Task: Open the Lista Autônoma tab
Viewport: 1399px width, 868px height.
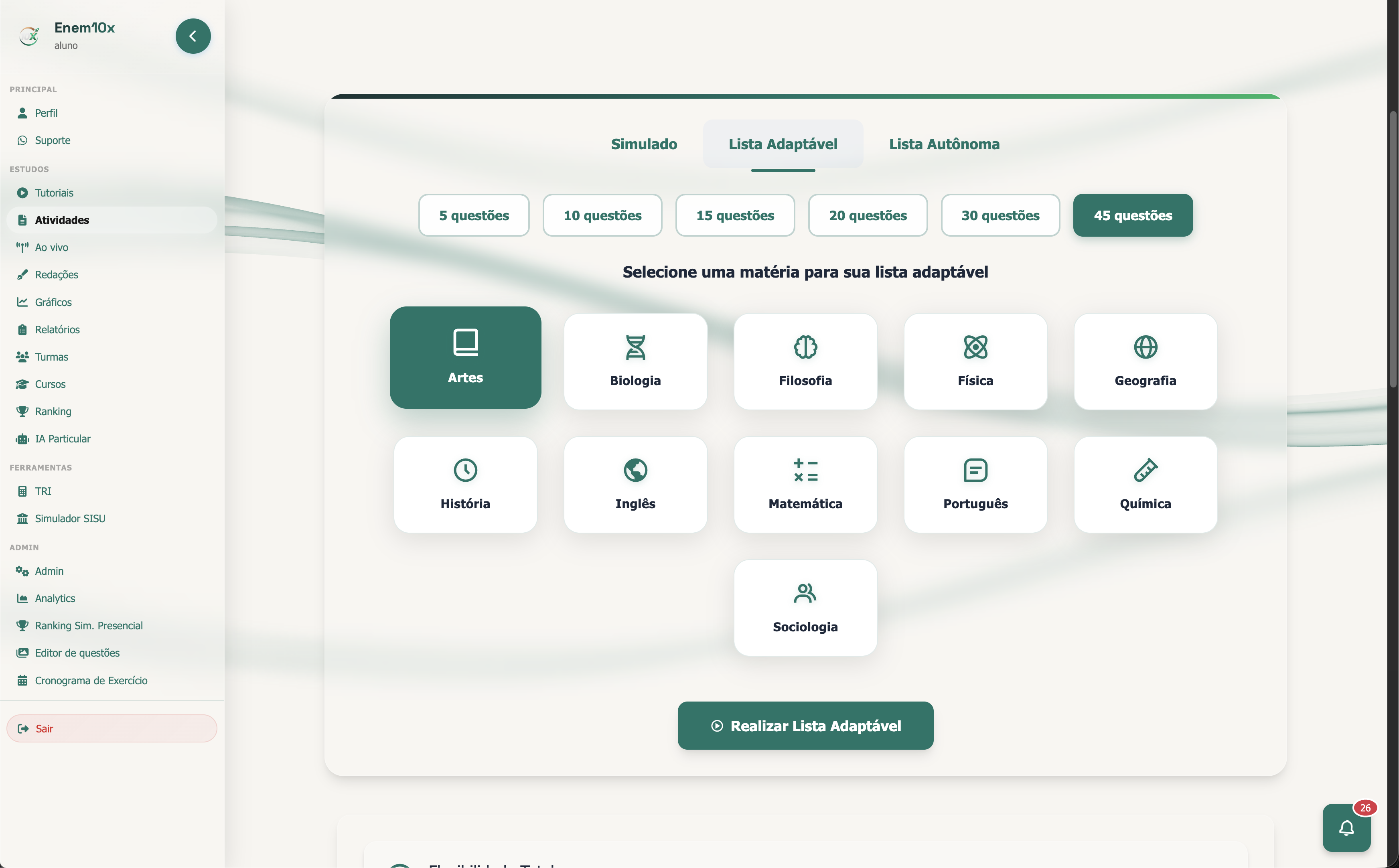Action: (944, 144)
